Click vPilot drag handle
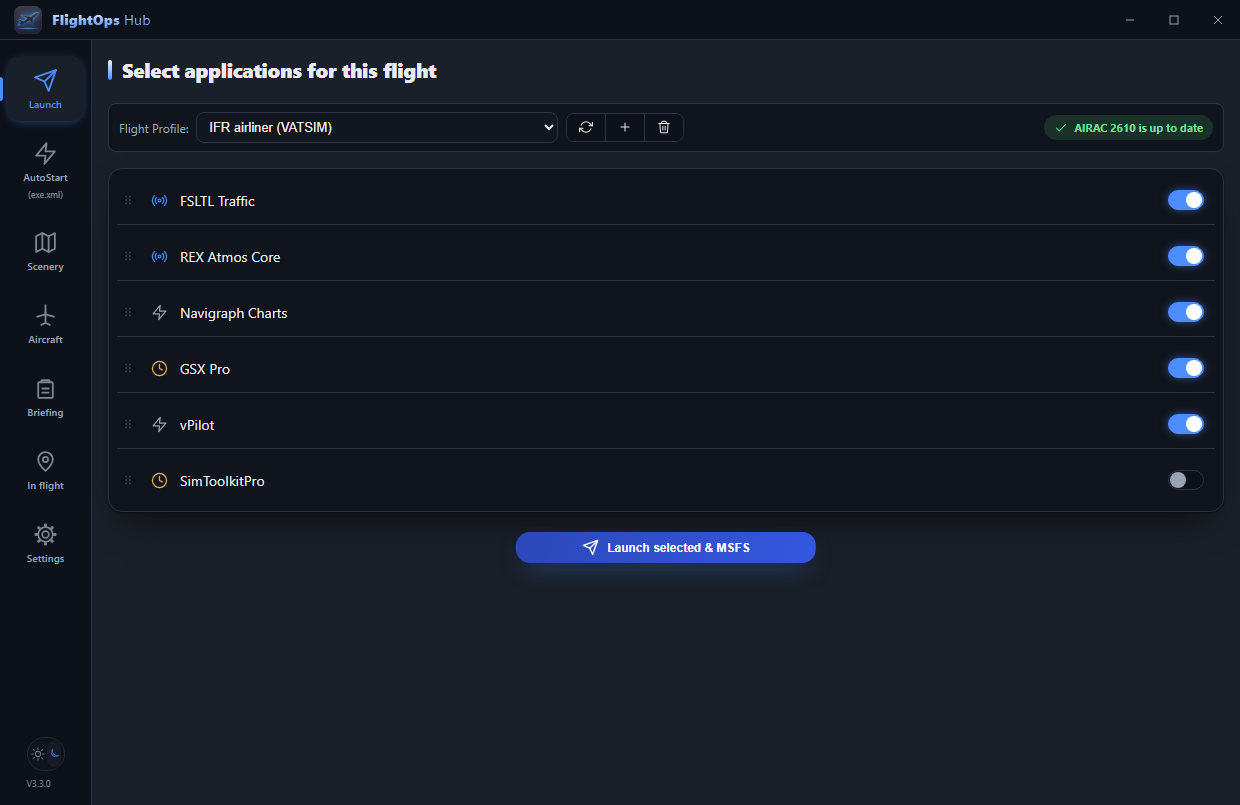This screenshot has width=1240, height=805. pos(128,425)
